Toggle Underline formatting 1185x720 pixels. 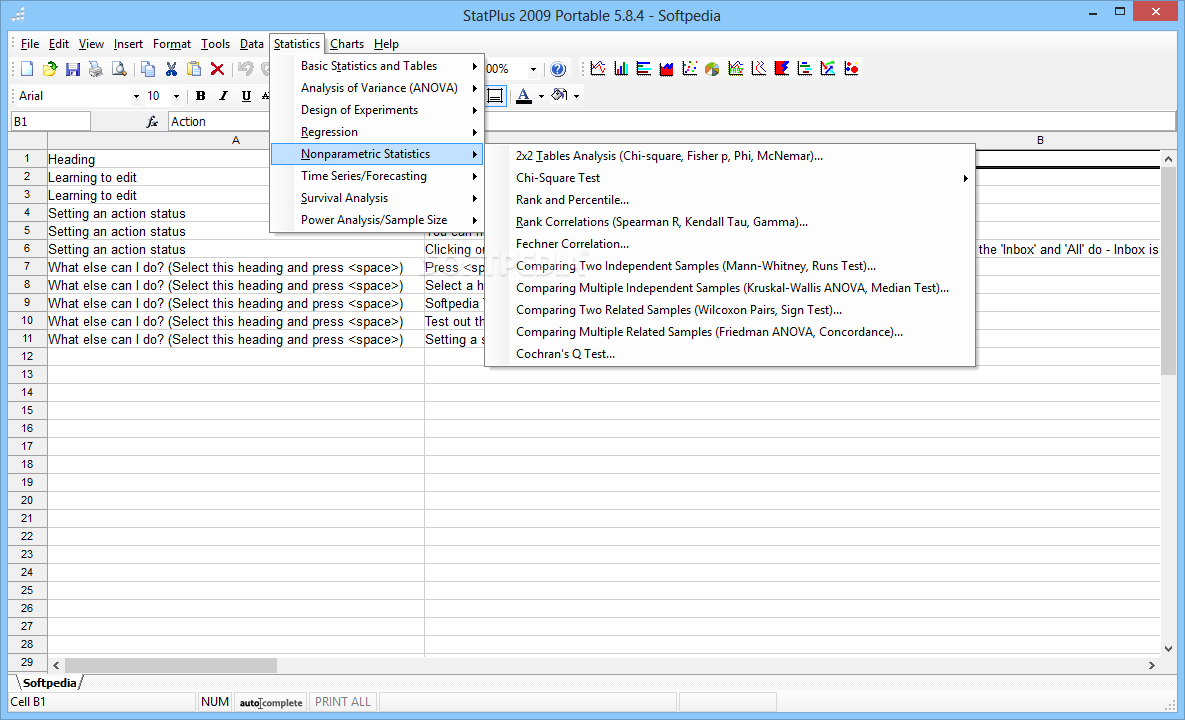(x=246, y=96)
